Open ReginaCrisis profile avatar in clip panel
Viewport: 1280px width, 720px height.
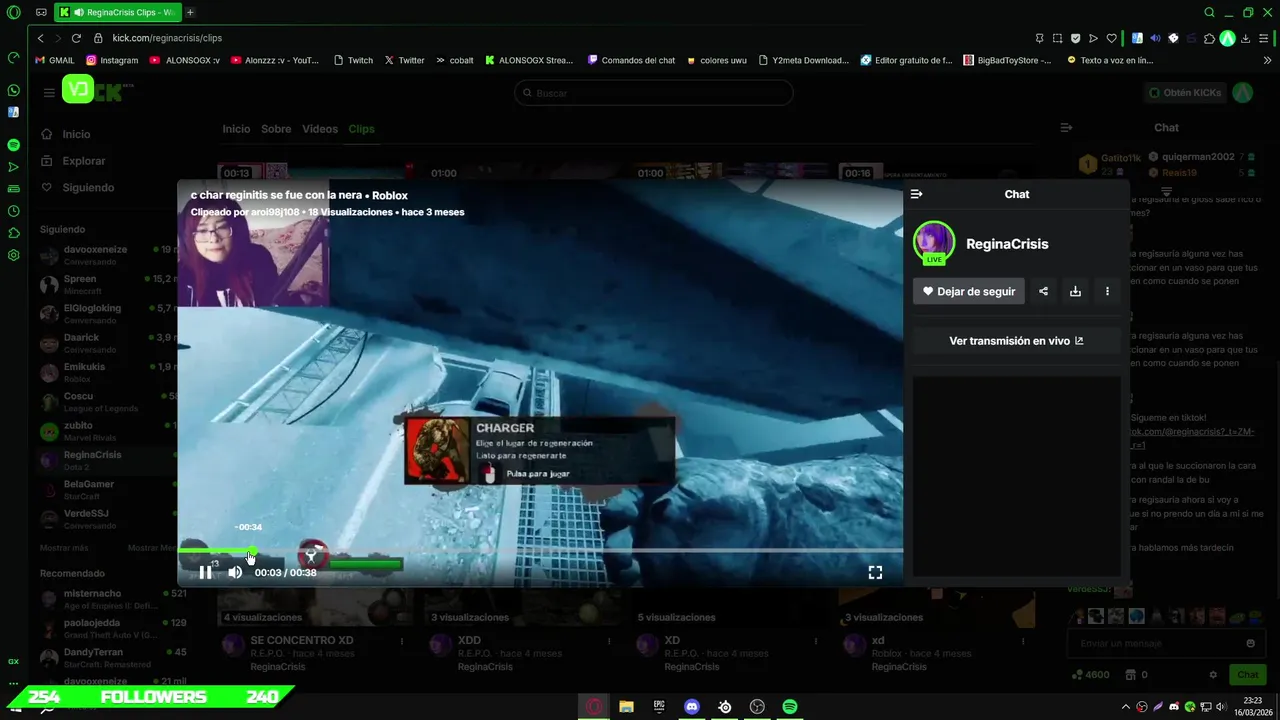pyautogui.click(x=934, y=243)
